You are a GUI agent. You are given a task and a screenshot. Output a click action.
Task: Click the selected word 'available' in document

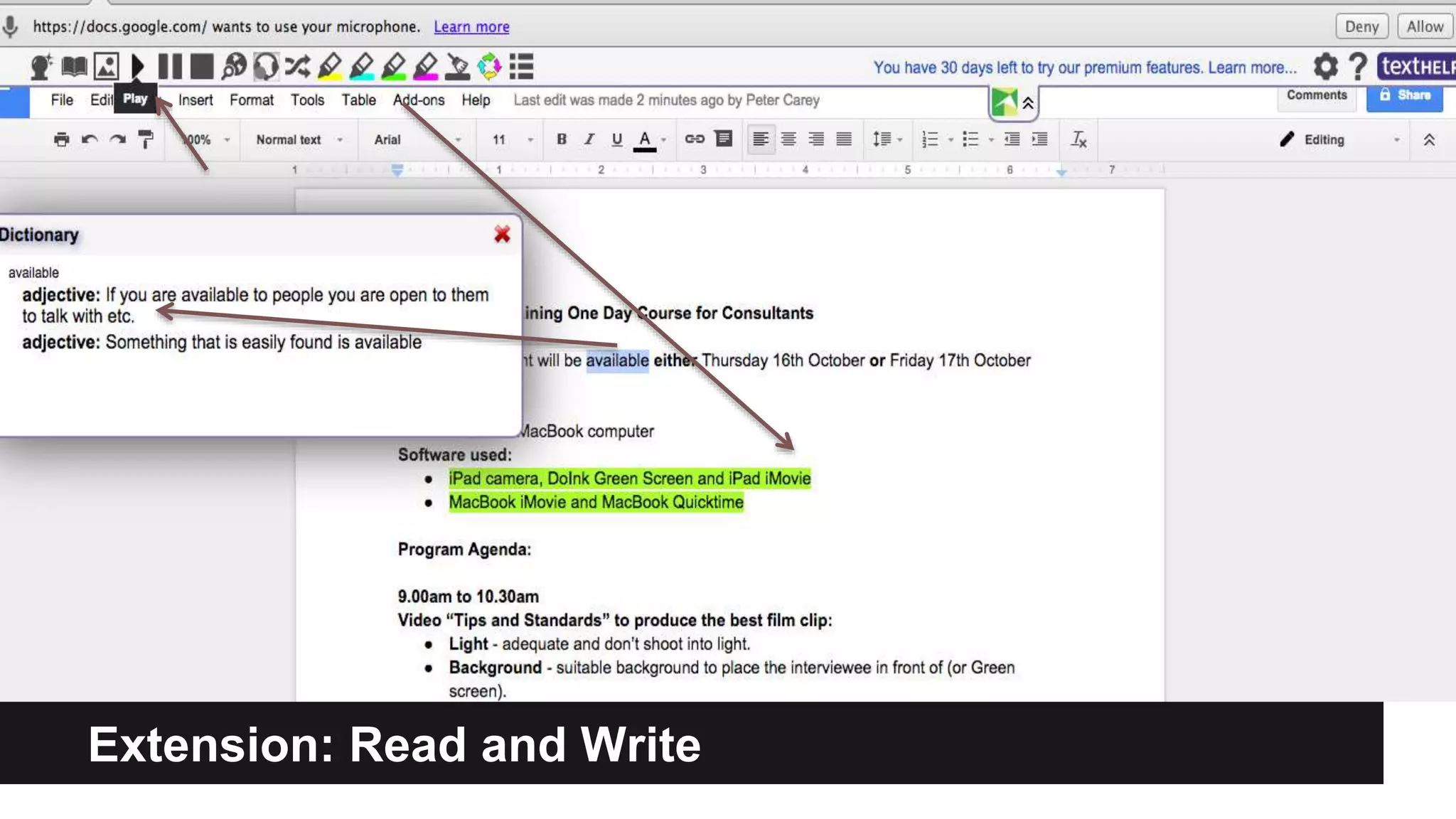pyautogui.click(x=617, y=360)
